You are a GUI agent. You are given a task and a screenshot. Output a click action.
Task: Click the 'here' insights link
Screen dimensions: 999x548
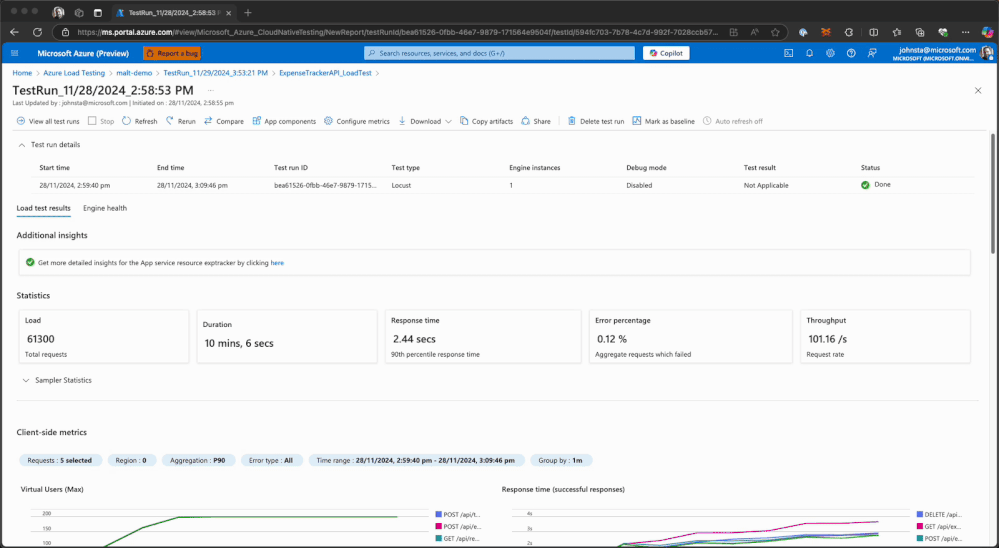pyautogui.click(x=277, y=263)
